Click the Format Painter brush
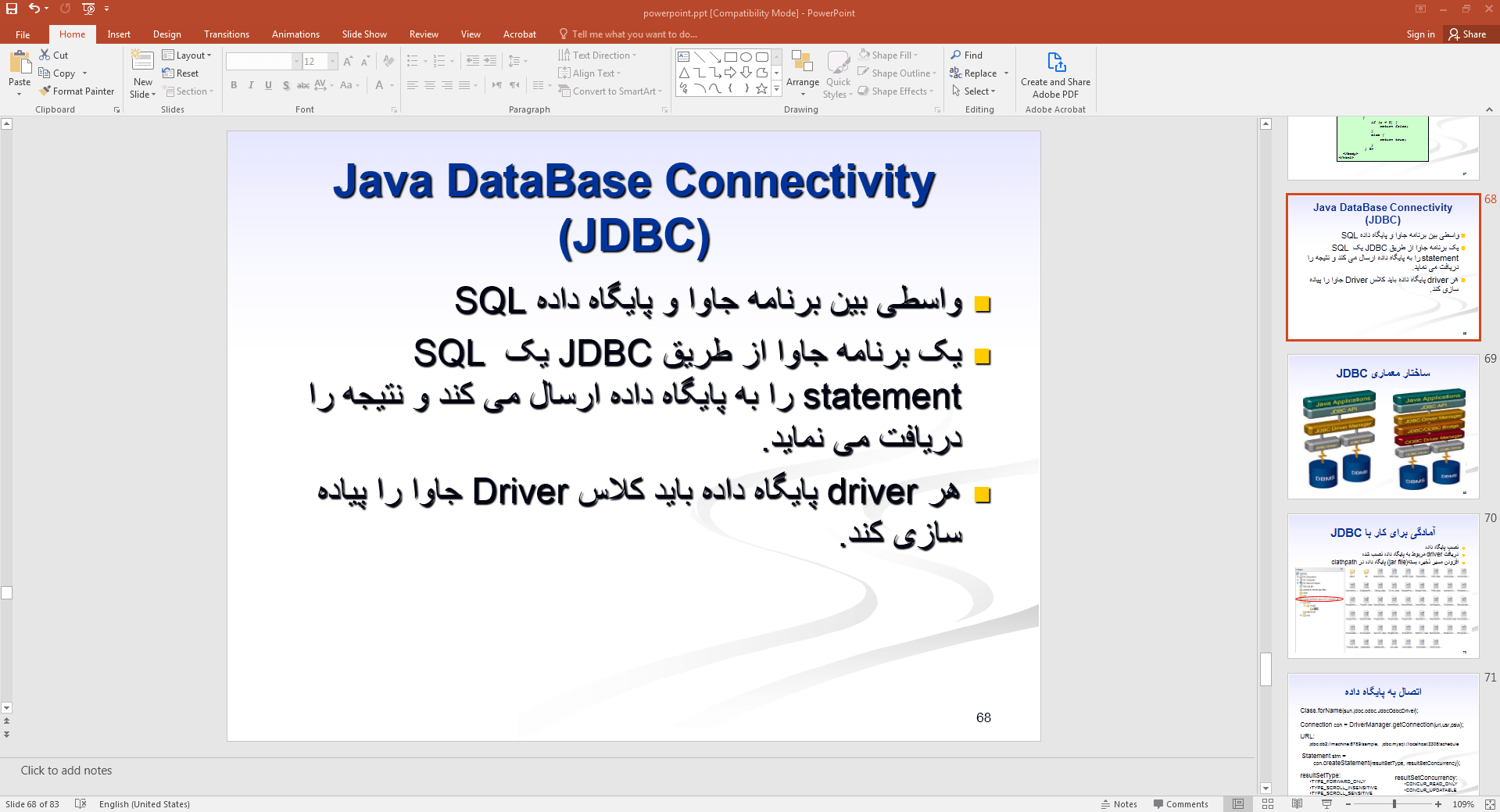 45,91
